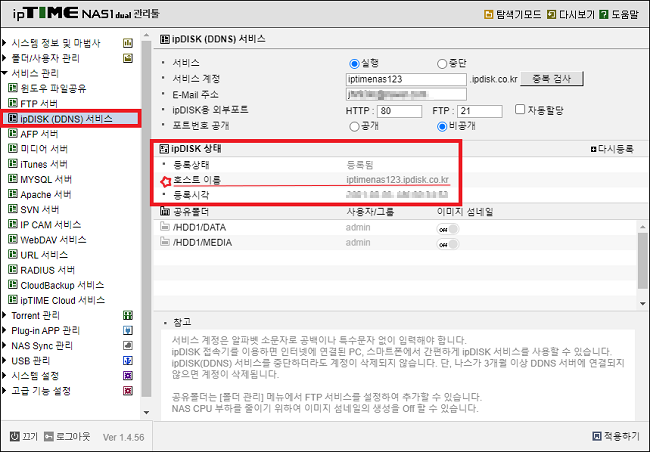Click the 서비스 계정 input field
Screen dimensions: 650x452
406,79
